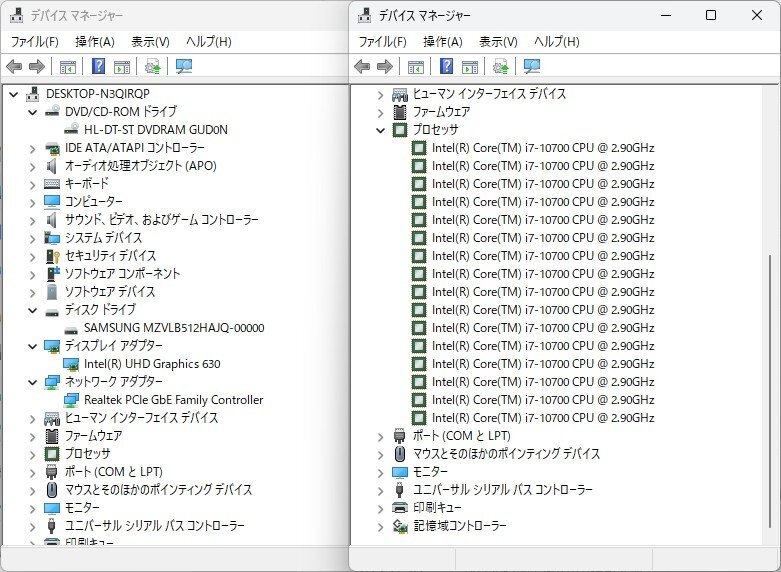This screenshot has width=781, height=572.
Task: Open 操作(A) menu in left window
Action: coord(95,41)
